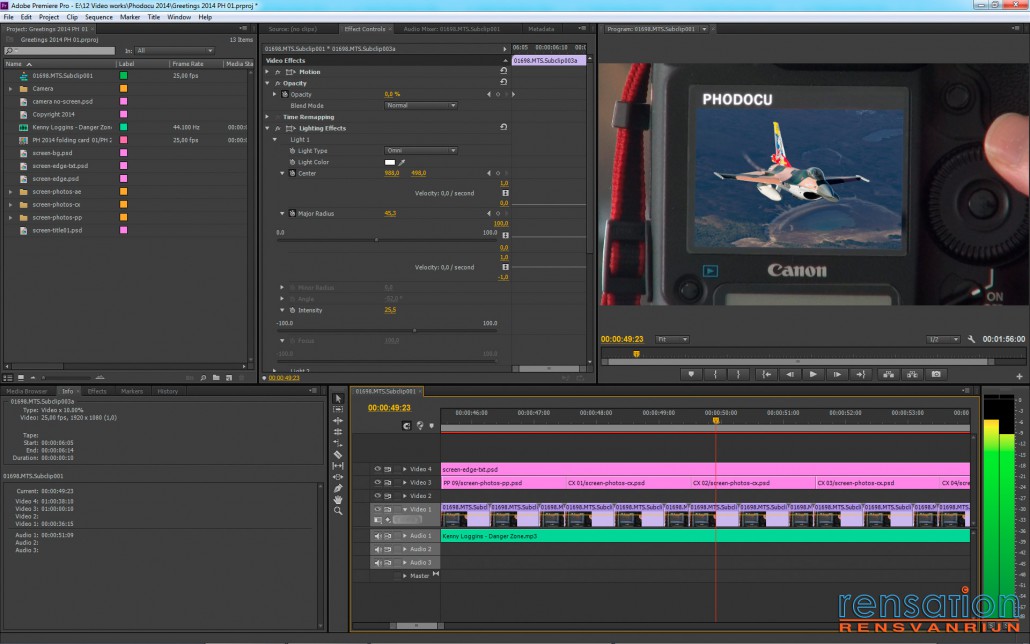Mute the Audio 2 track speaker
This screenshot has width=1030, height=644.
378,549
